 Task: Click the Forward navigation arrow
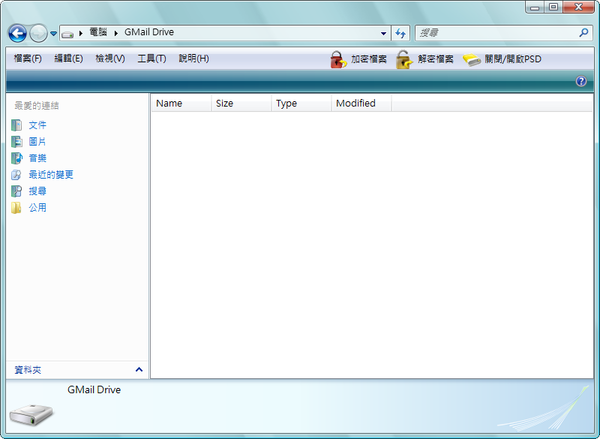coord(39,33)
